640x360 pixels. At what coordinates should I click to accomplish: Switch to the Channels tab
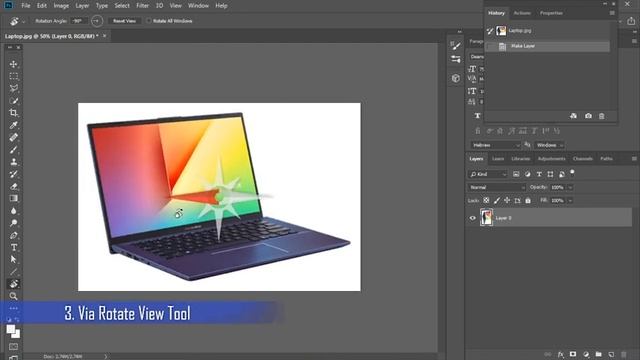click(x=582, y=158)
